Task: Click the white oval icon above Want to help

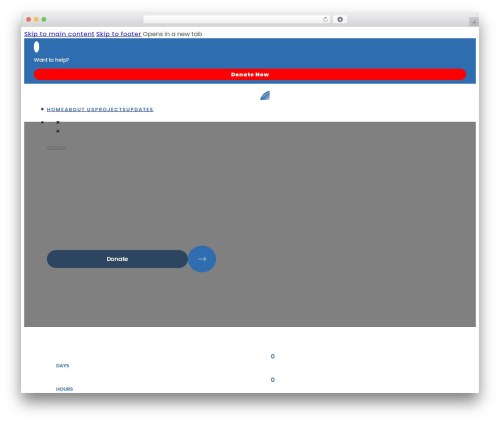Action: point(36,47)
